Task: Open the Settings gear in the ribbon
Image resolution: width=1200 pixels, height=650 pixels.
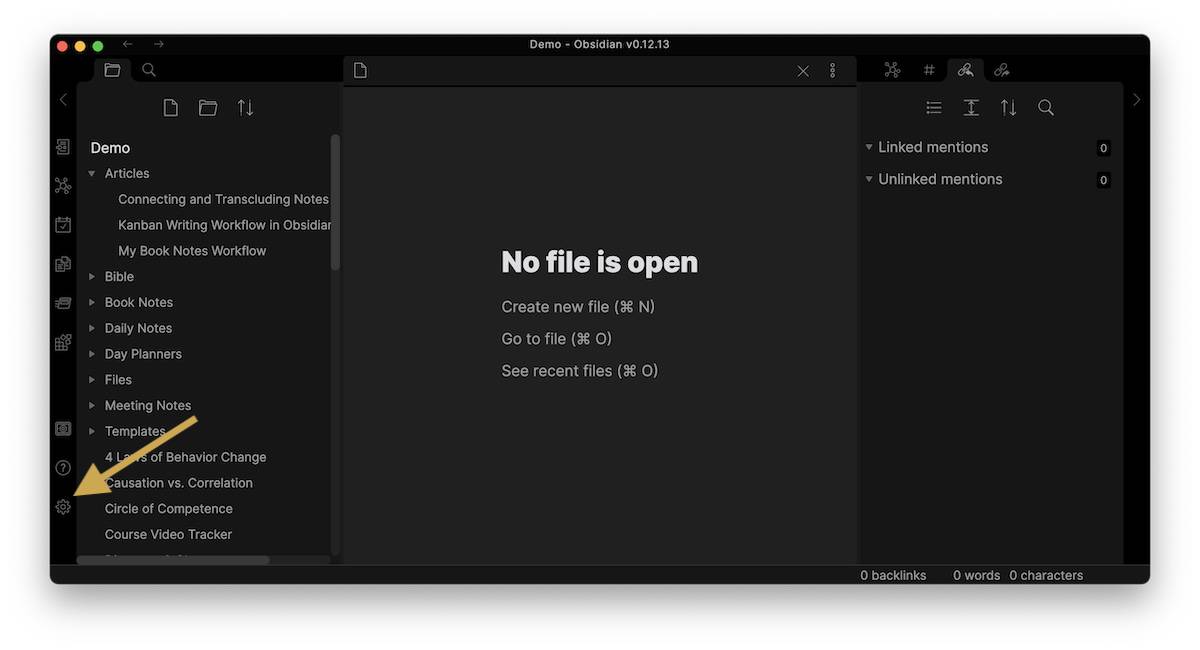Action: click(63, 507)
